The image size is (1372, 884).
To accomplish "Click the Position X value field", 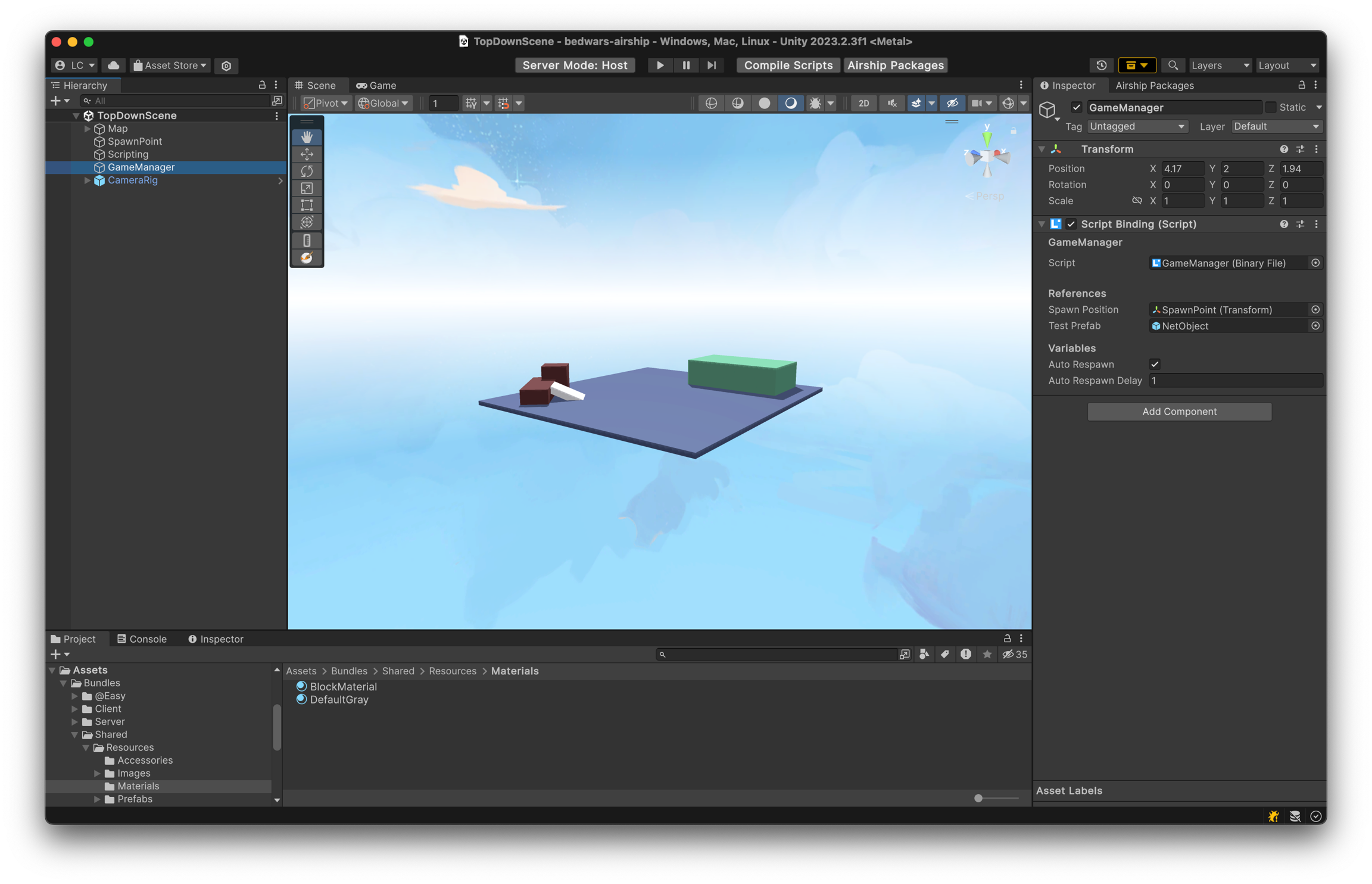I will coord(1182,169).
